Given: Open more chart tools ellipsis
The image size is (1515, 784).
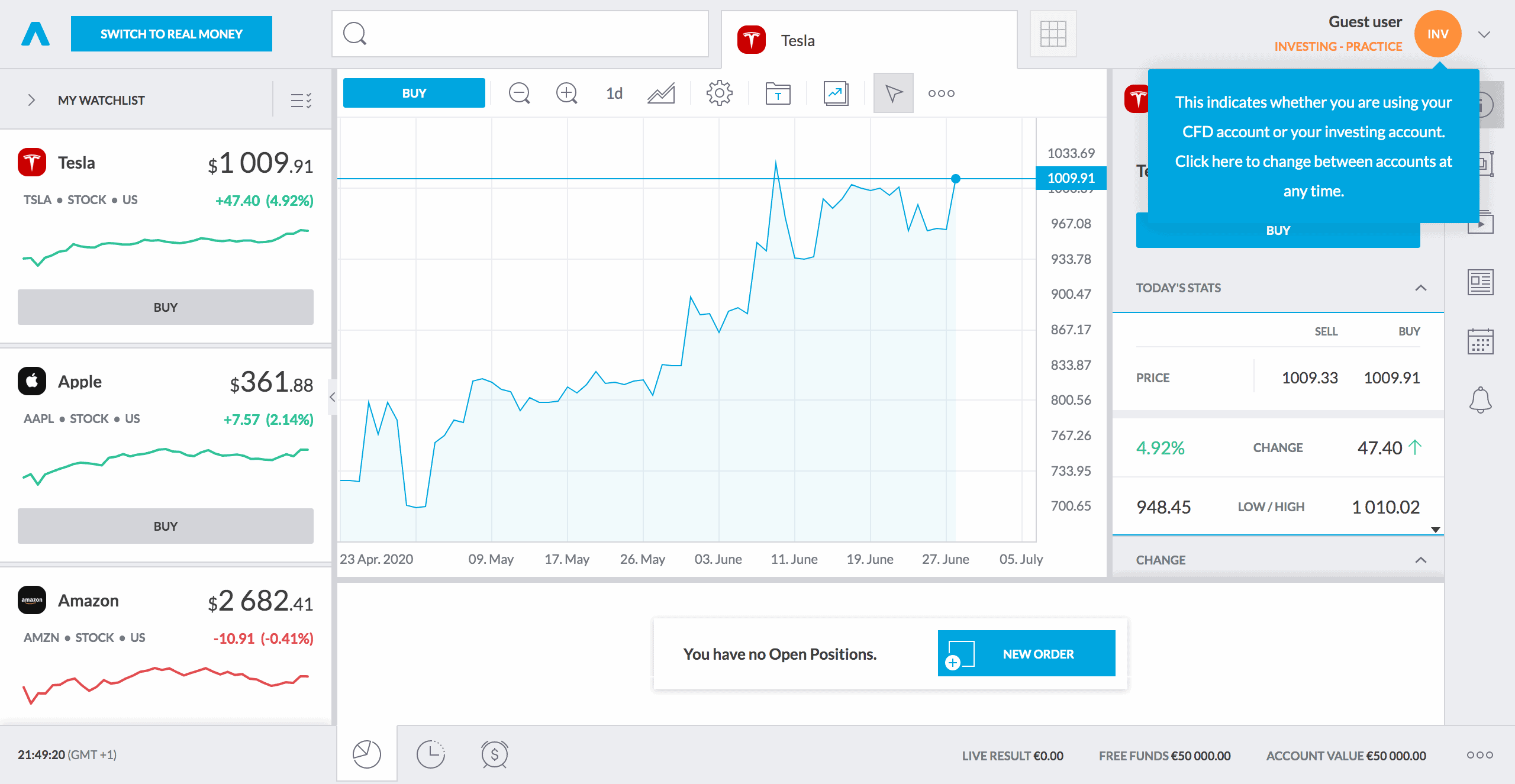Looking at the screenshot, I should point(941,93).
